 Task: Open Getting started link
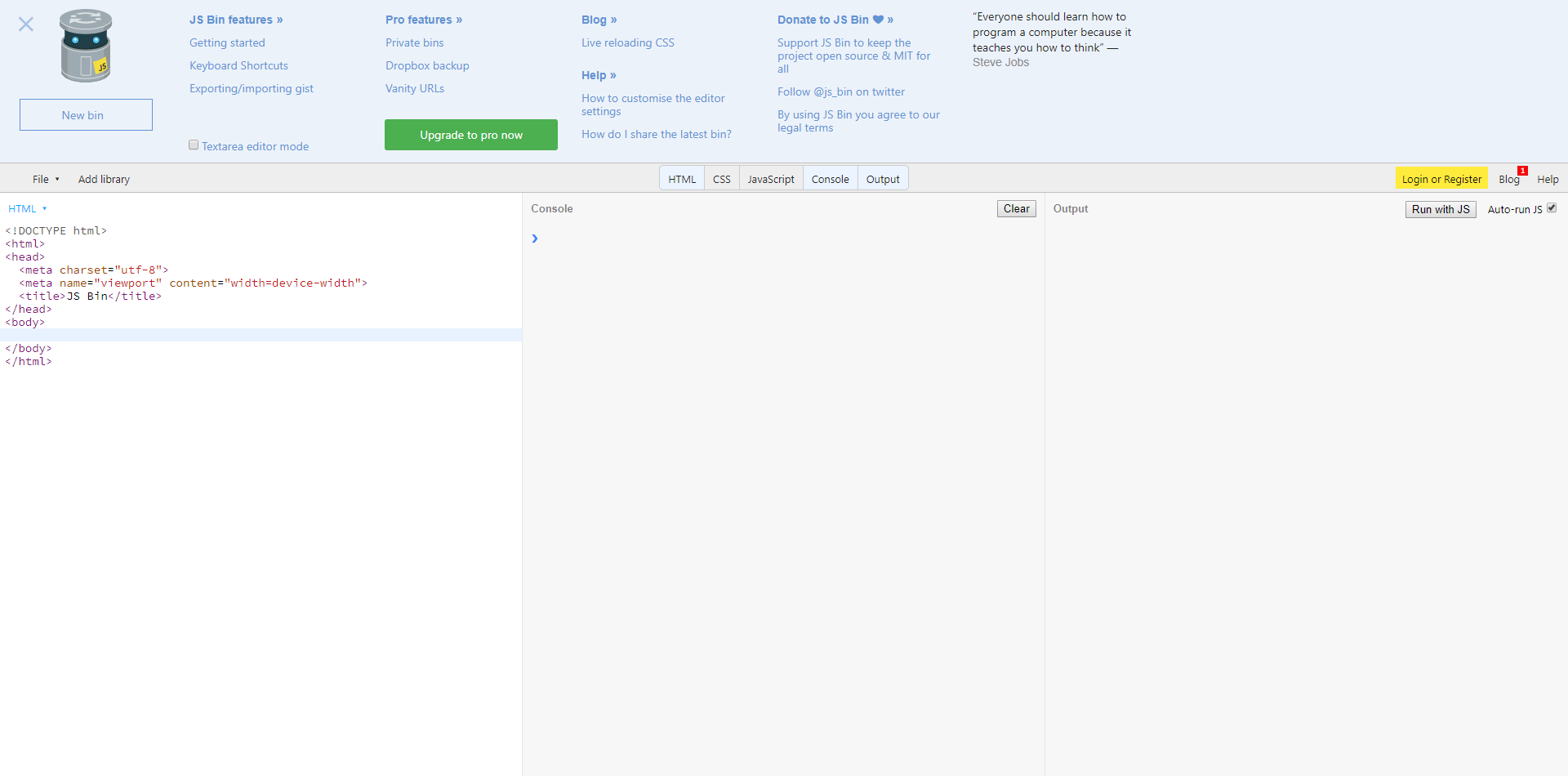pos(227,42)
